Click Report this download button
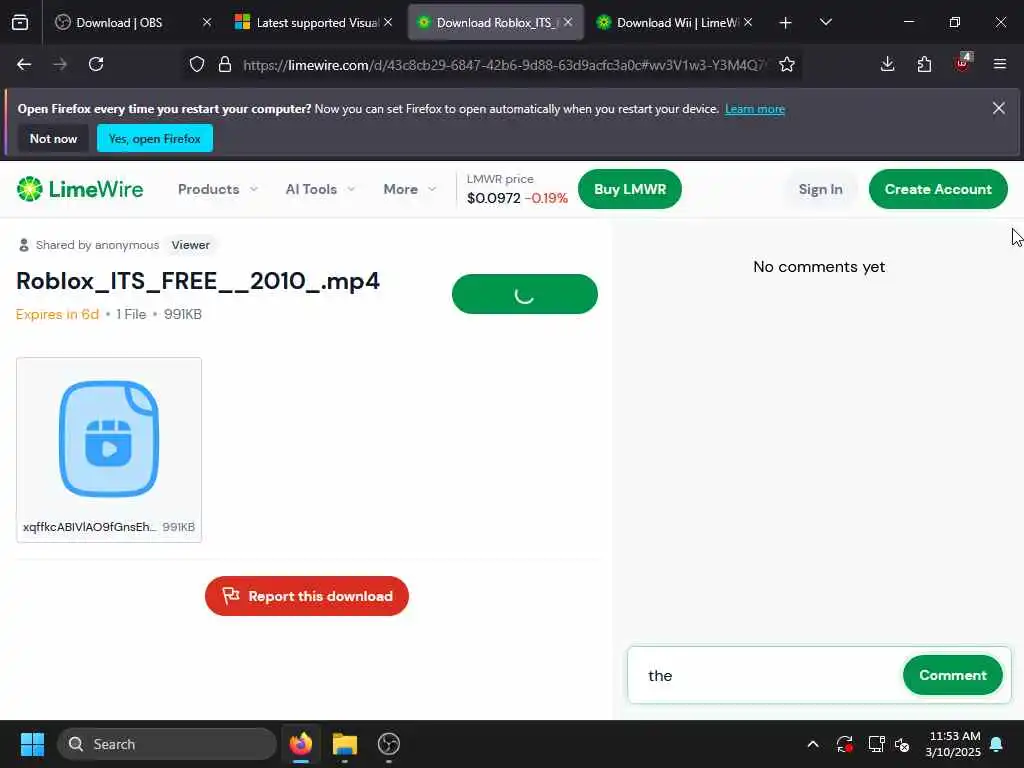Image resolution: width=1024 pixels, height=768 pixels. click(307, 596)
